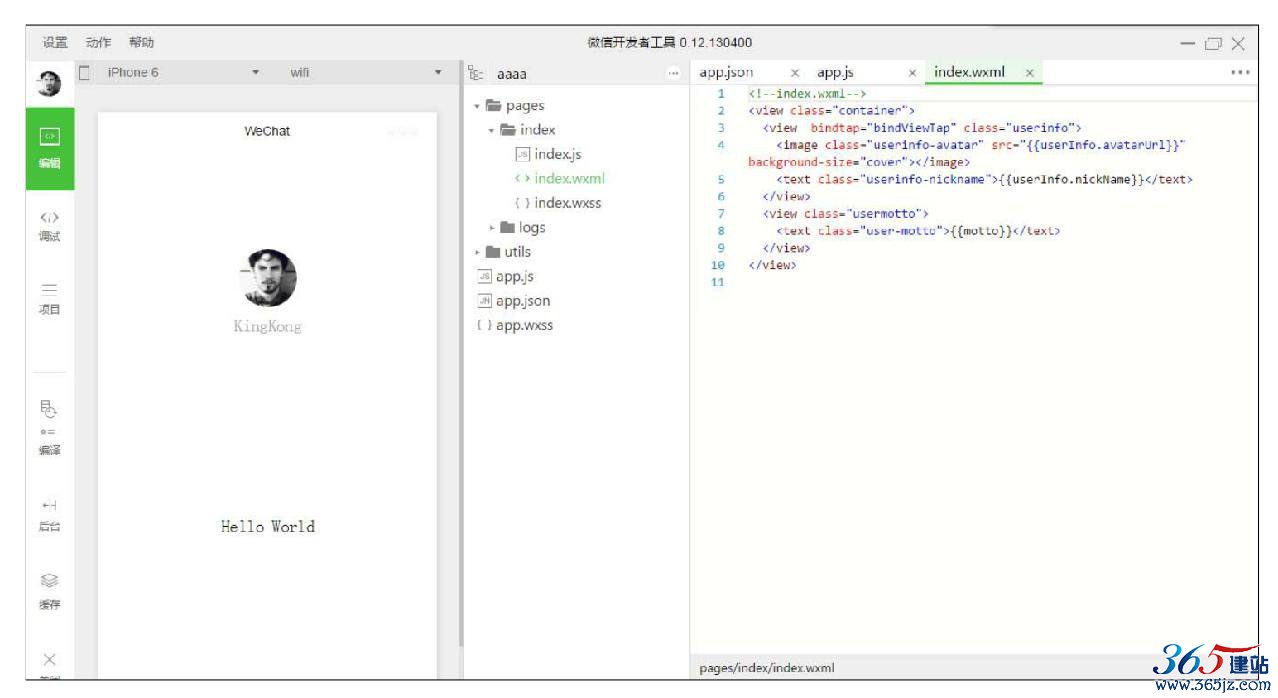1278x698 pixels.
Task: Close the index.wxml tab
Action: coord(1029,73)
